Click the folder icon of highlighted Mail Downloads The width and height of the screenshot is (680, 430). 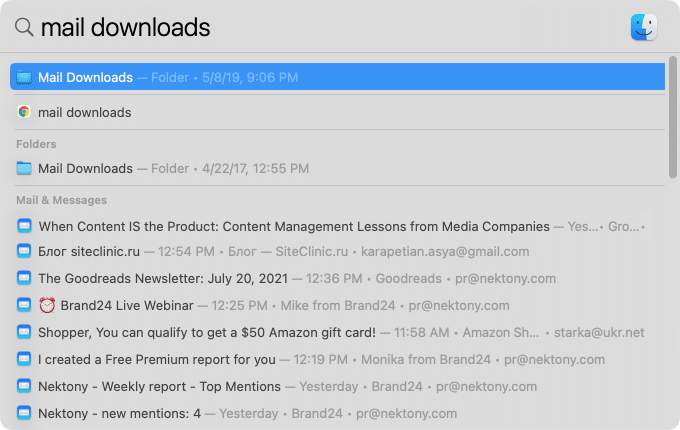(24, 77)
